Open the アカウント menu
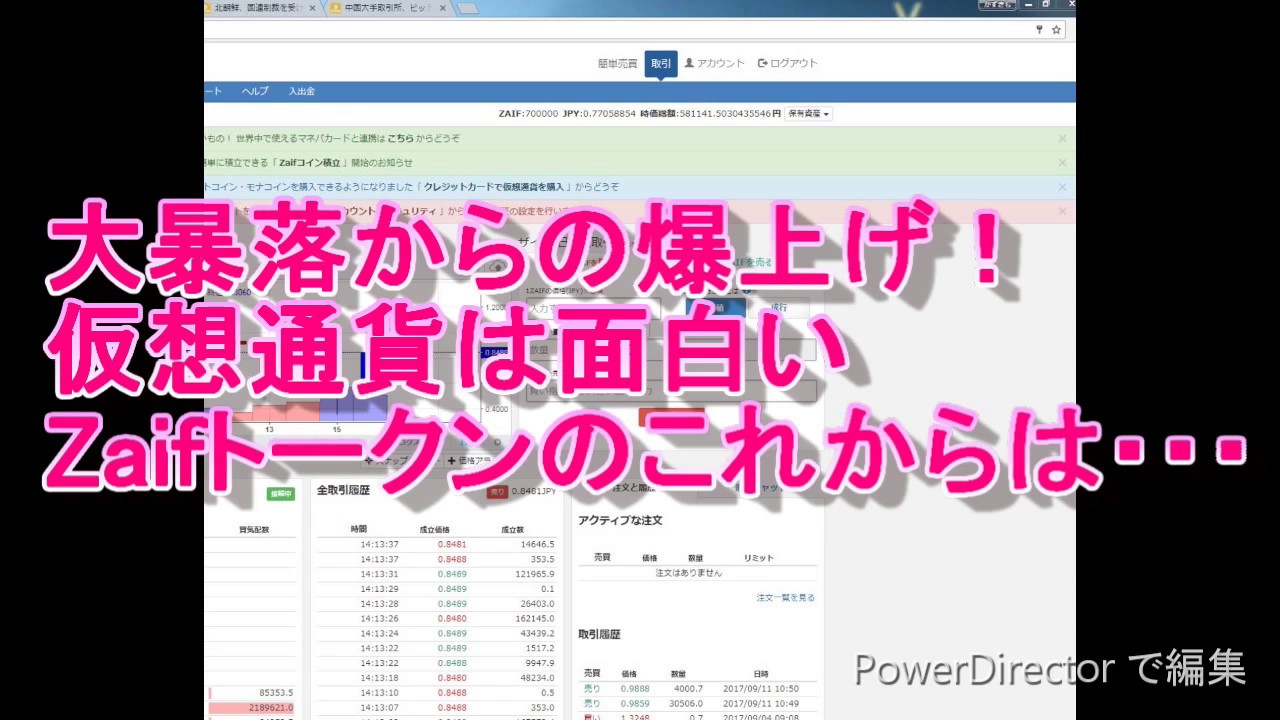 tap(715, 63)
